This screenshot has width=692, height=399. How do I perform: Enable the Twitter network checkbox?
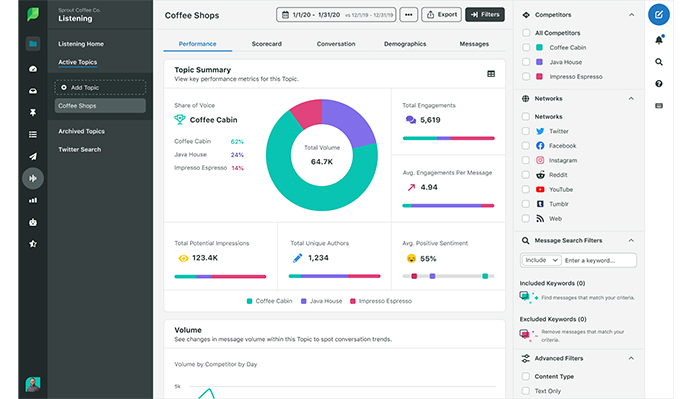[x=526, y=131]
